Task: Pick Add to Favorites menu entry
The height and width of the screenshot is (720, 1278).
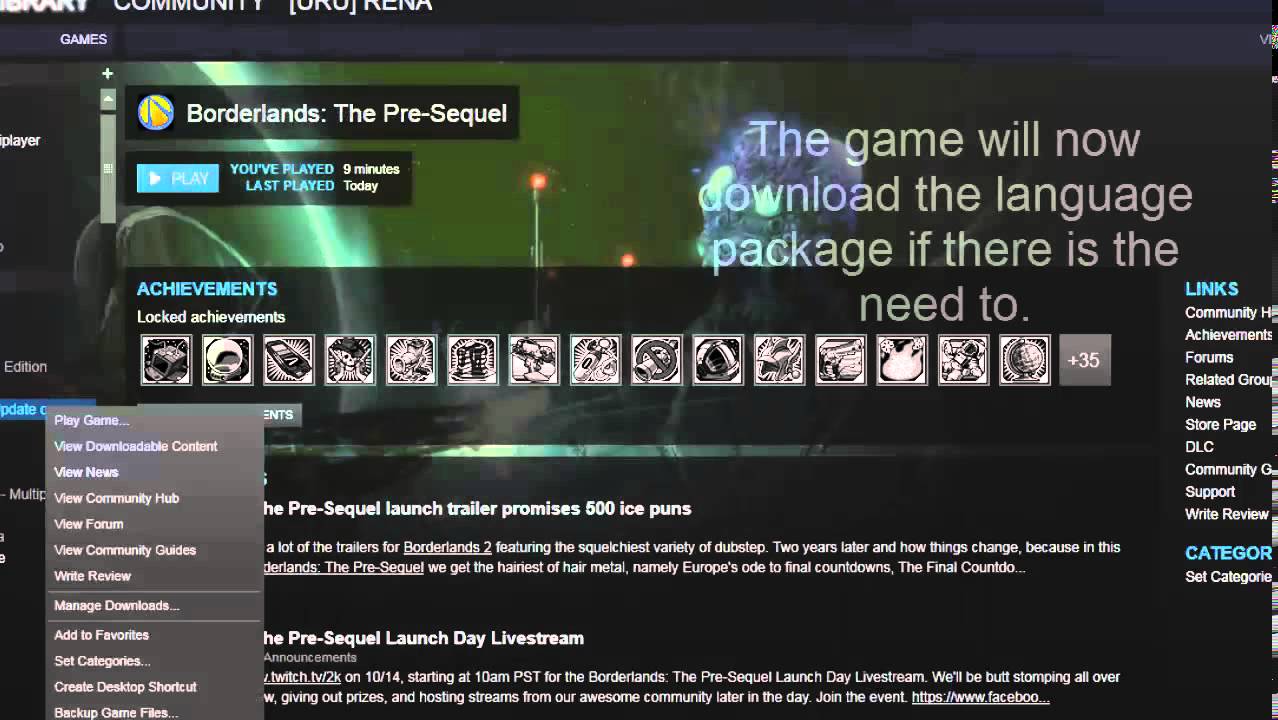Action: tap(101, 635)
